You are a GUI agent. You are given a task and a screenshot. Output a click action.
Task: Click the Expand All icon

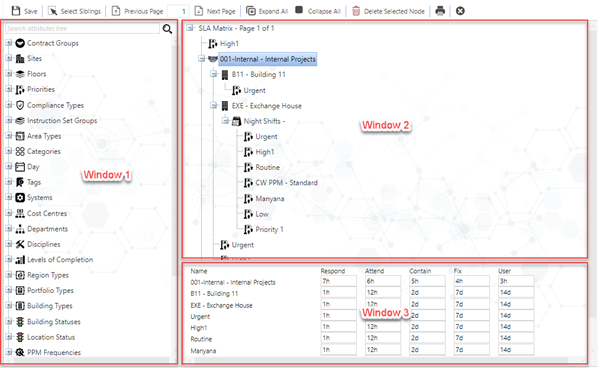click(x=251, y=11)
